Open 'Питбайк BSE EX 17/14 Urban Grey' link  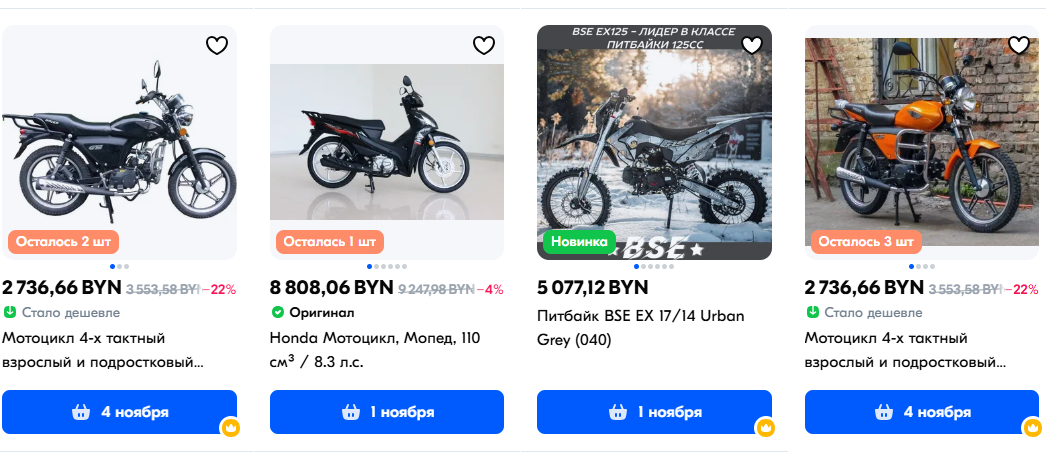click(x=640, y=327)
